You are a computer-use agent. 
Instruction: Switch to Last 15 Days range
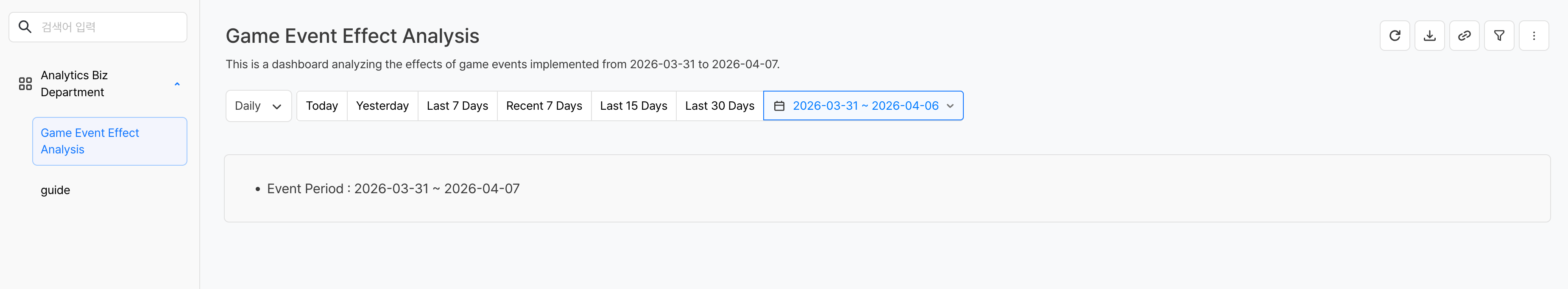coord(633,106)
